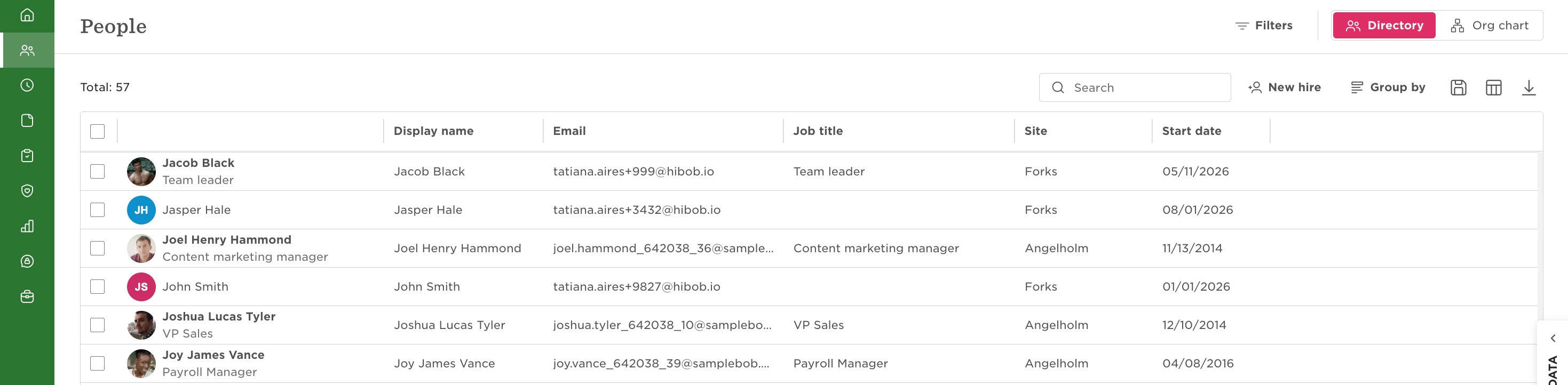Open the Home icon in sidebar

(x=27, y=15)
